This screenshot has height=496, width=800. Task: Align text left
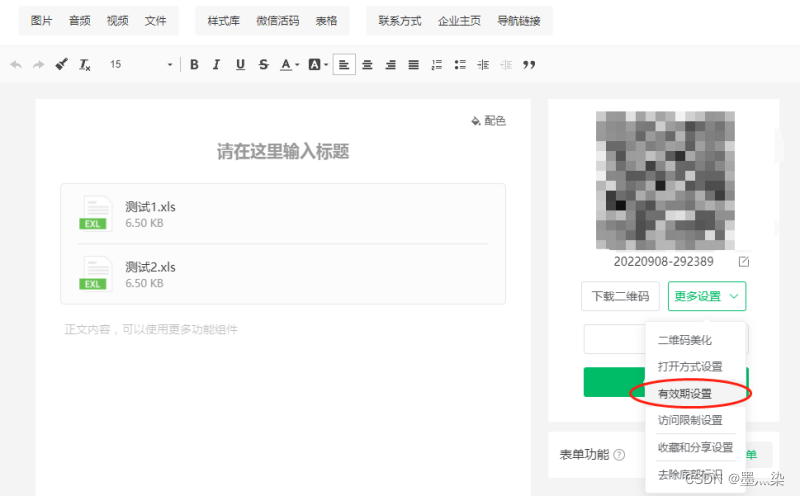(x=344, y=65)
